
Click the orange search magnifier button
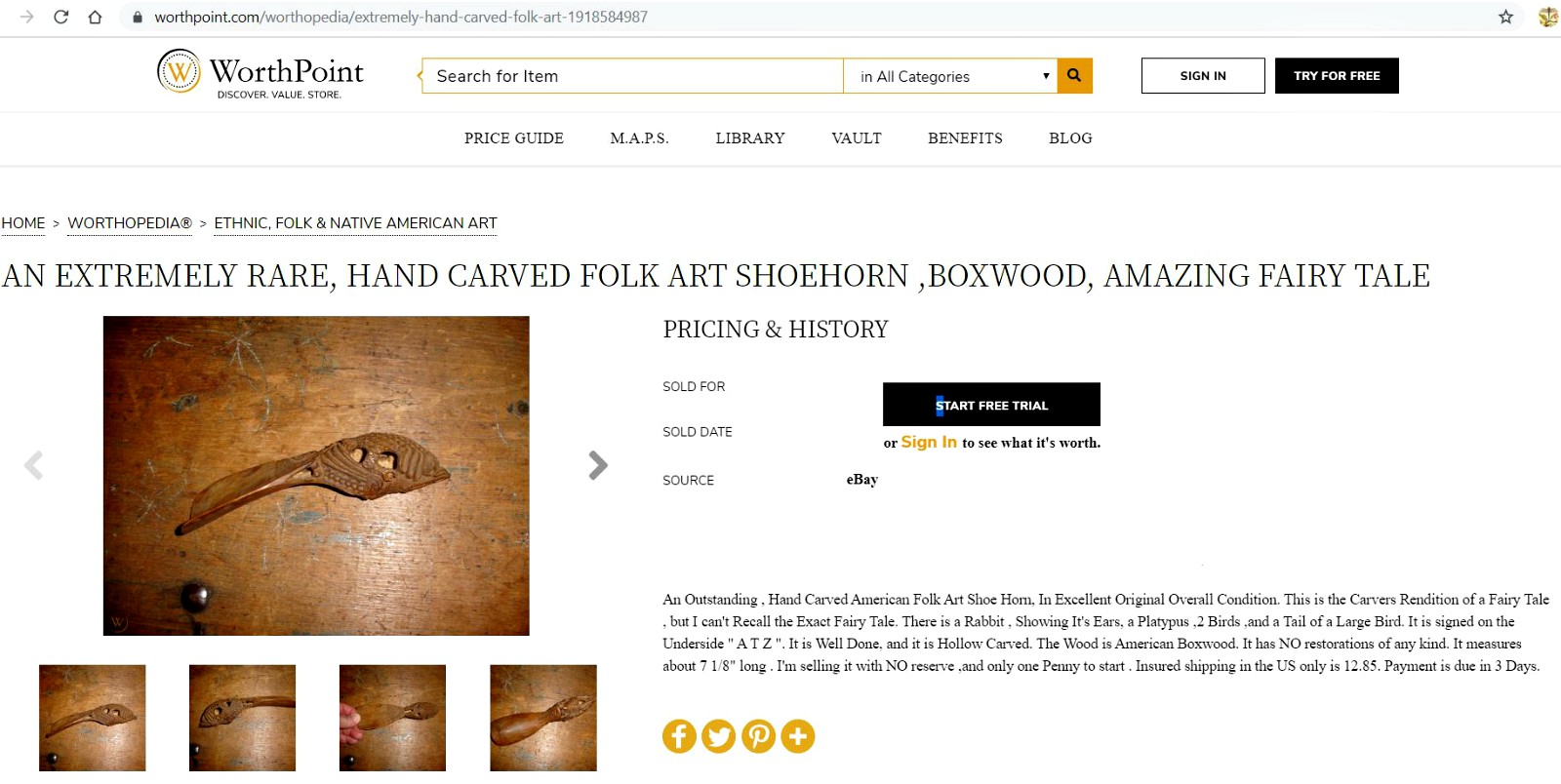1074,76
